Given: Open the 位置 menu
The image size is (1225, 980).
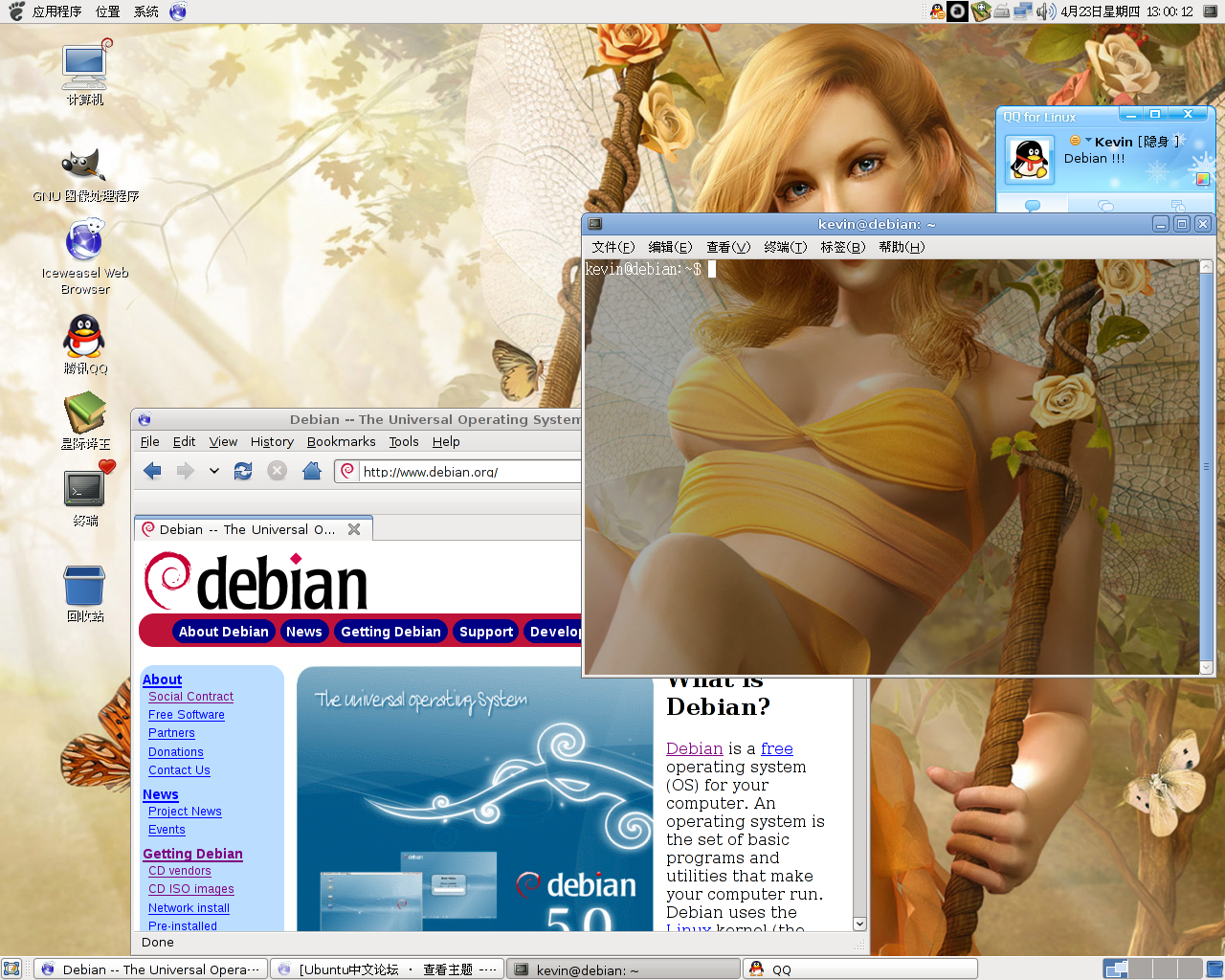Looking at the screenshot, I should tap(108, 11).
